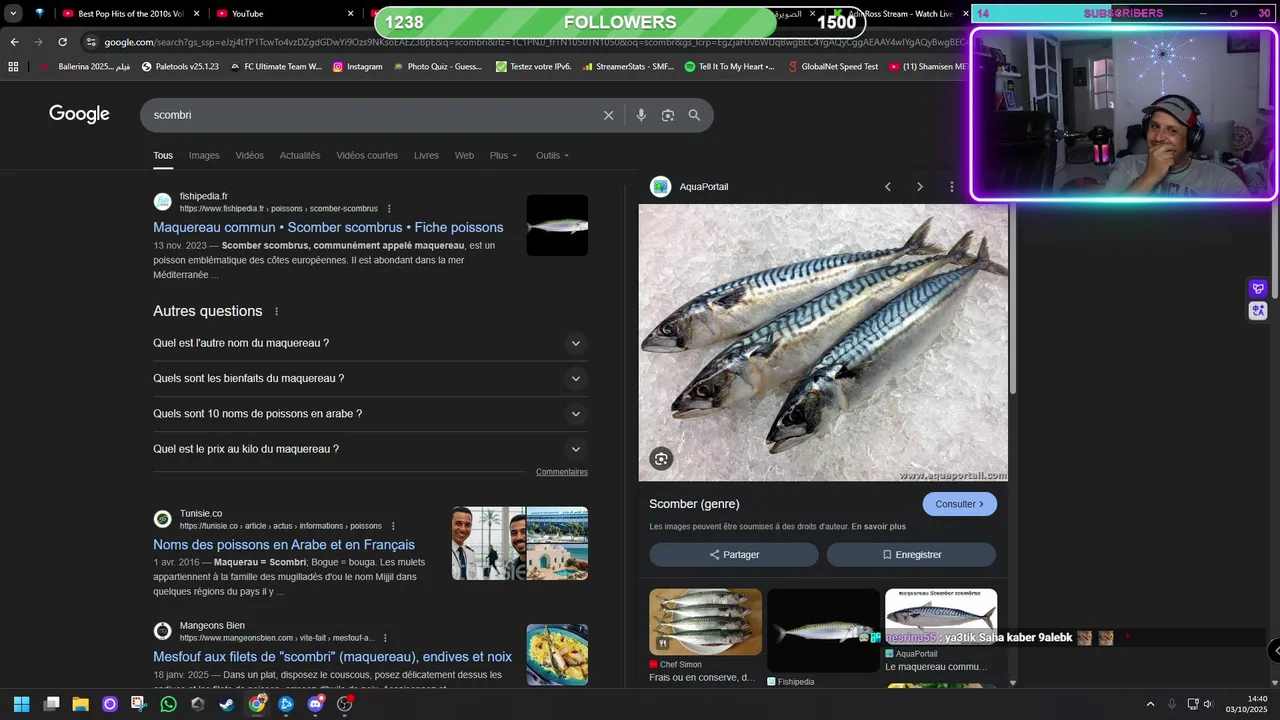Switch to the Vidéos courtes tab
The width and height of the screenshot is (1280, 720).
click(367, 156)
